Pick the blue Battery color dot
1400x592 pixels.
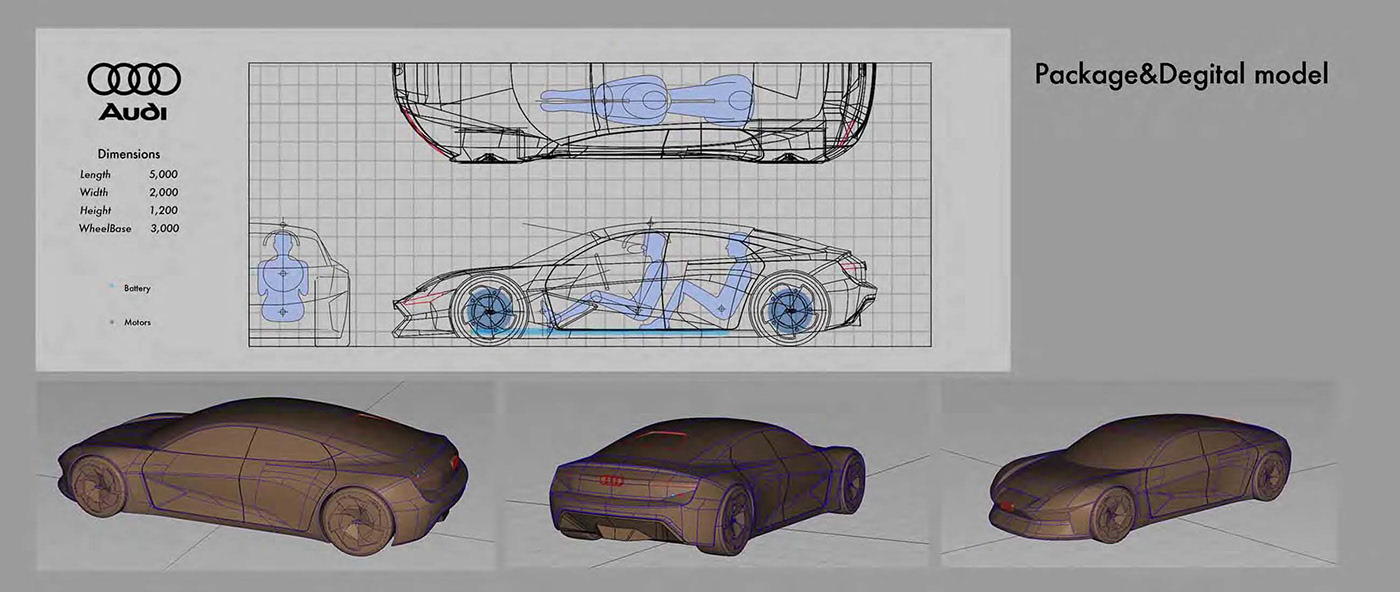[110, 287]
